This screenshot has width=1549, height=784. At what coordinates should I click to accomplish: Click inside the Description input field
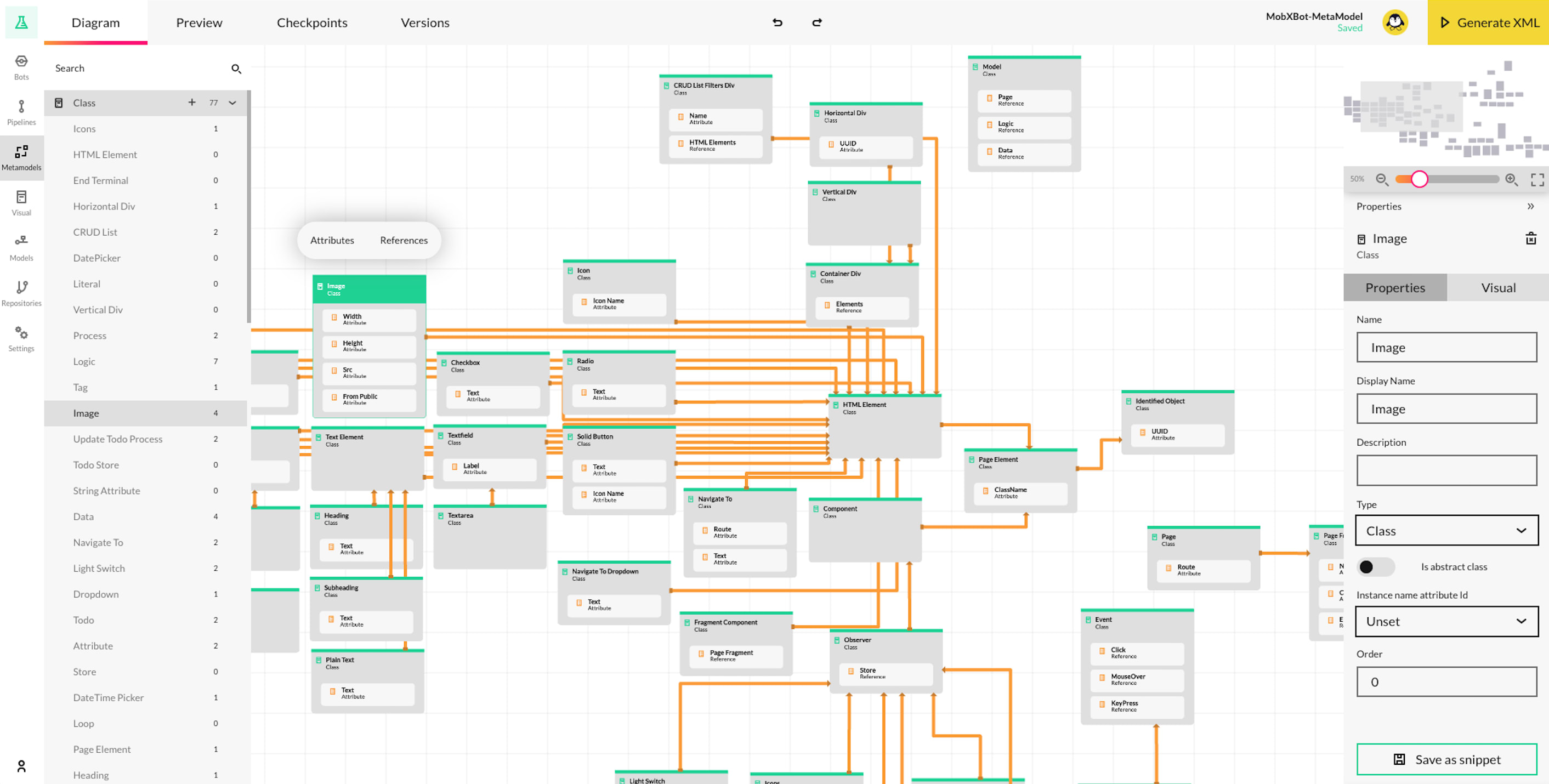pyautogui.click(x=1446, y=471)
